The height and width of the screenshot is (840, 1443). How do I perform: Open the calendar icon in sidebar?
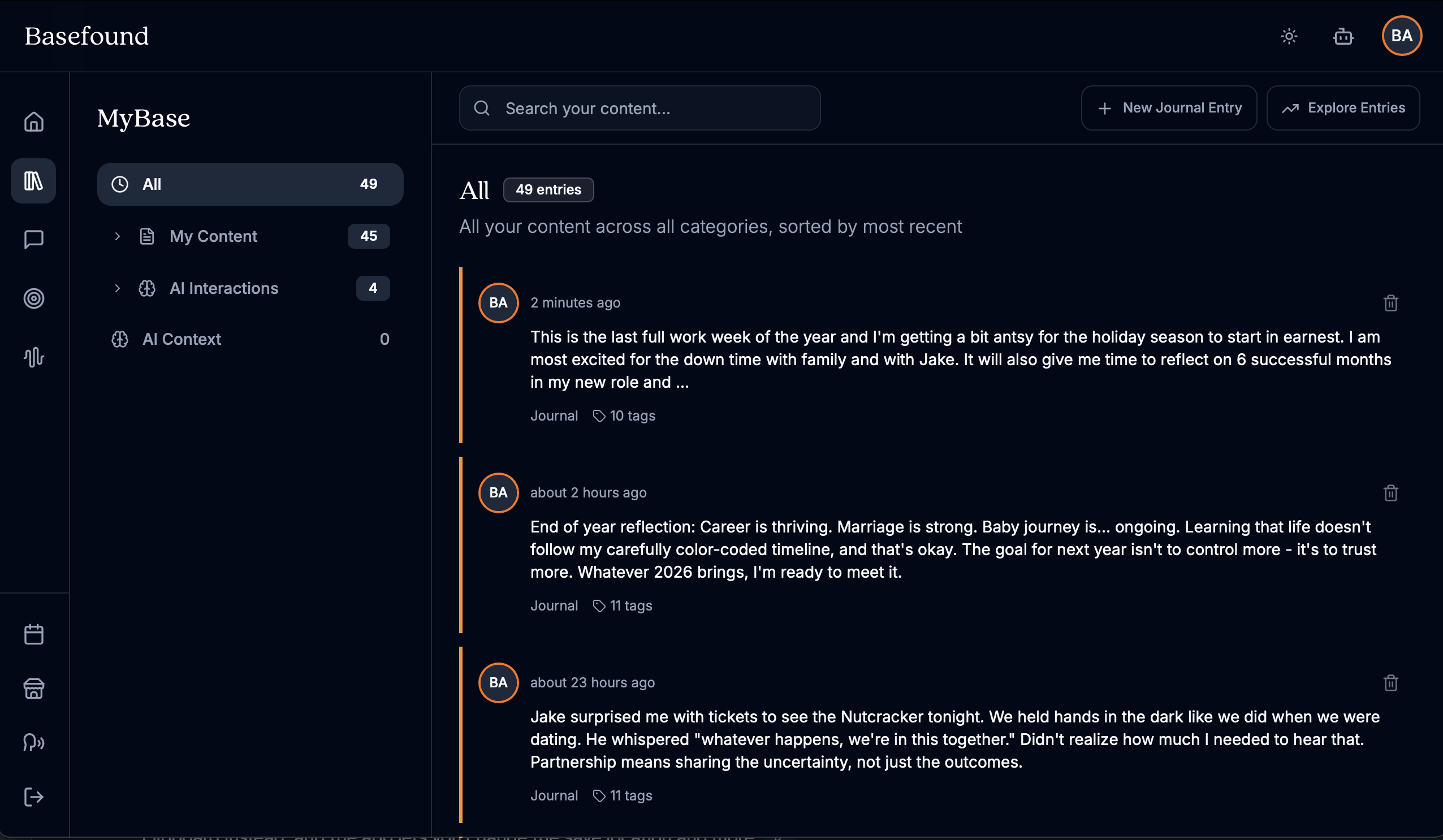(x=34, y=634)
